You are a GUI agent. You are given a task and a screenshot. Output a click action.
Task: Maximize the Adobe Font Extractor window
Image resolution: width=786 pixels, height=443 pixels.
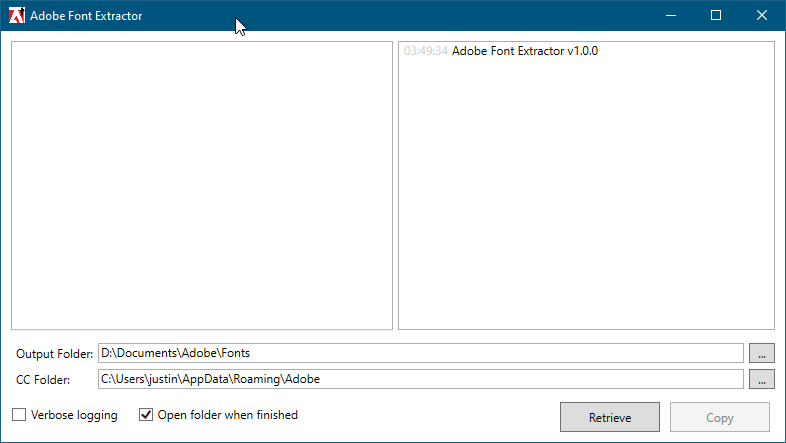[716, 16]
